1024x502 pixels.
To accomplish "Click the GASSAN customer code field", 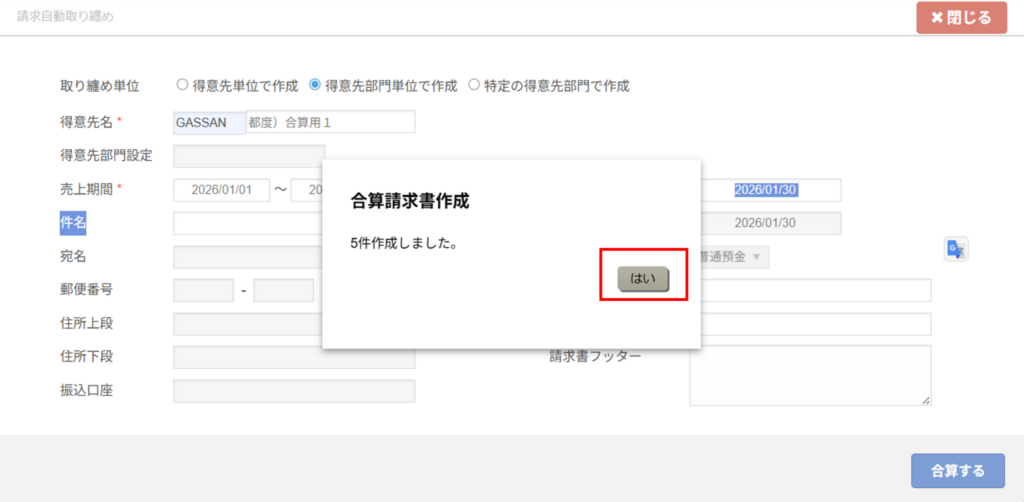I will tap(209, 122).
